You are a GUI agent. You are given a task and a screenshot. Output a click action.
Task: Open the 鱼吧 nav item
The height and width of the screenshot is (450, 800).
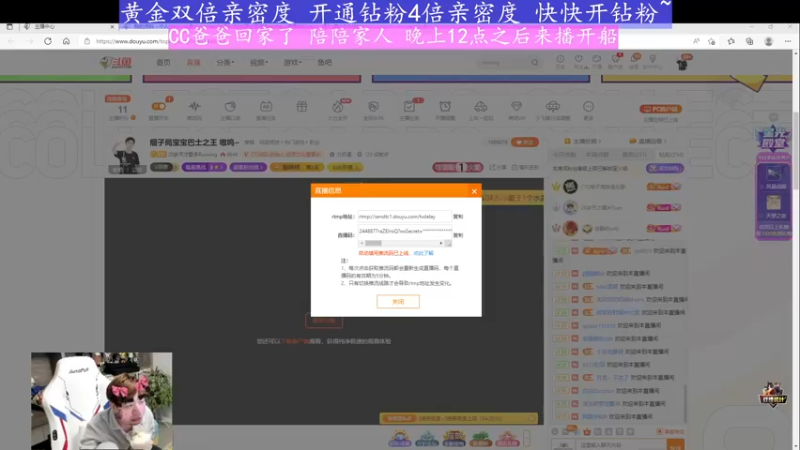tap(324, 62)
